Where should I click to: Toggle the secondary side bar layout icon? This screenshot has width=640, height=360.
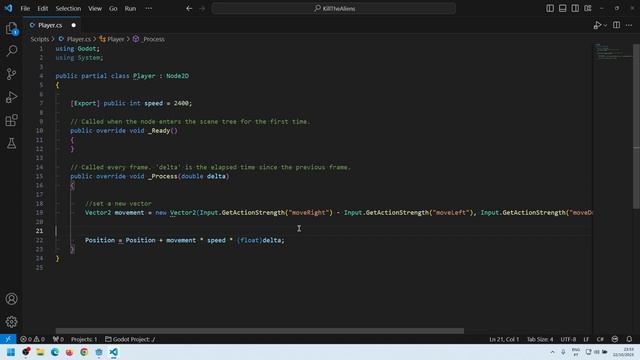click(575, 8)
